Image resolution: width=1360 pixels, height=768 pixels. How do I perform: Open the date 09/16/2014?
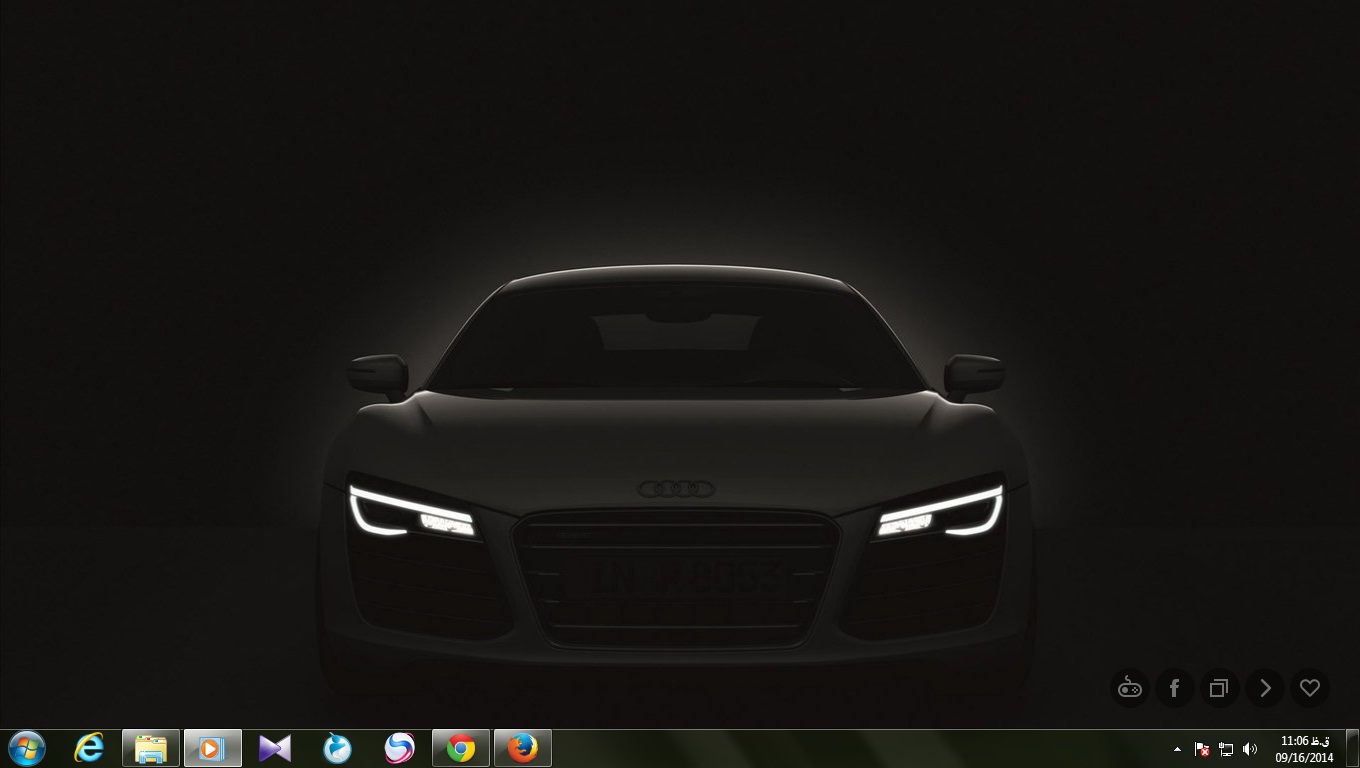[x=1304, y=758]
